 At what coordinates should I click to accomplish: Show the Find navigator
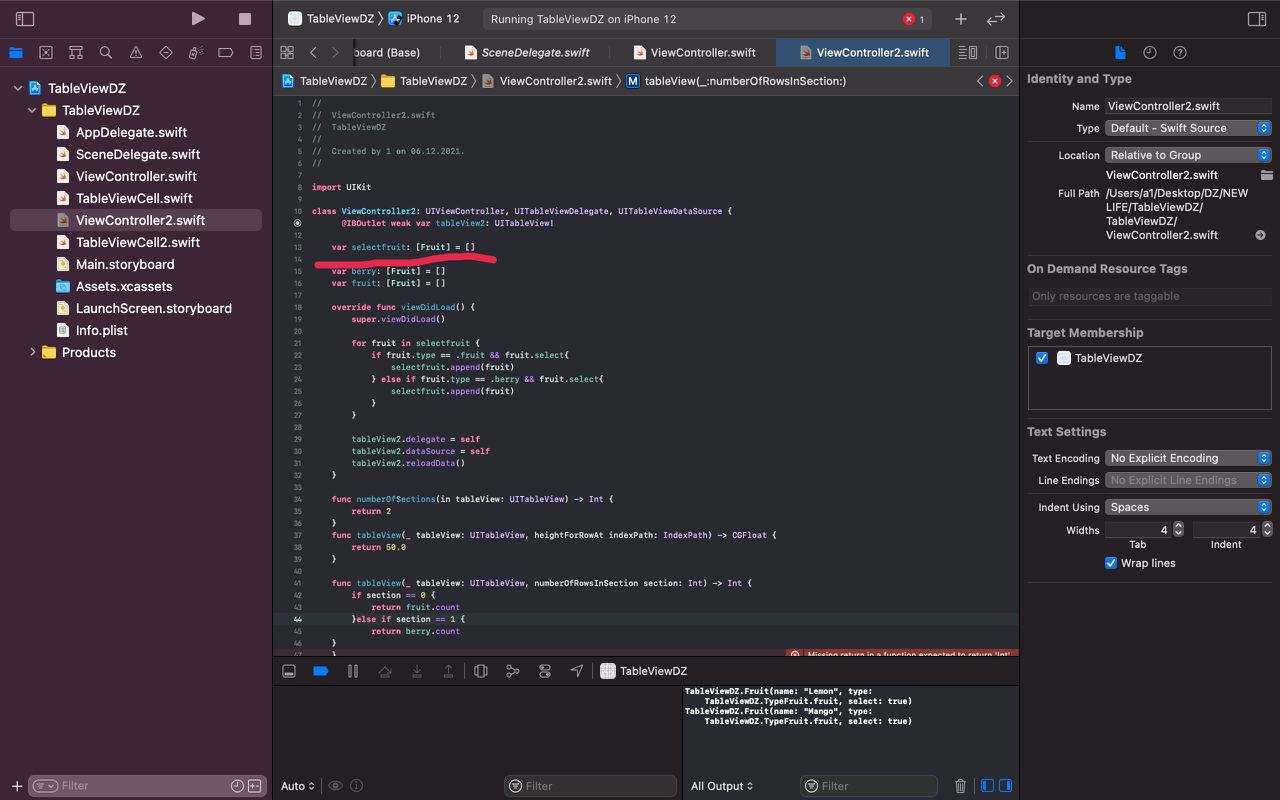click(x=106, y=52)
